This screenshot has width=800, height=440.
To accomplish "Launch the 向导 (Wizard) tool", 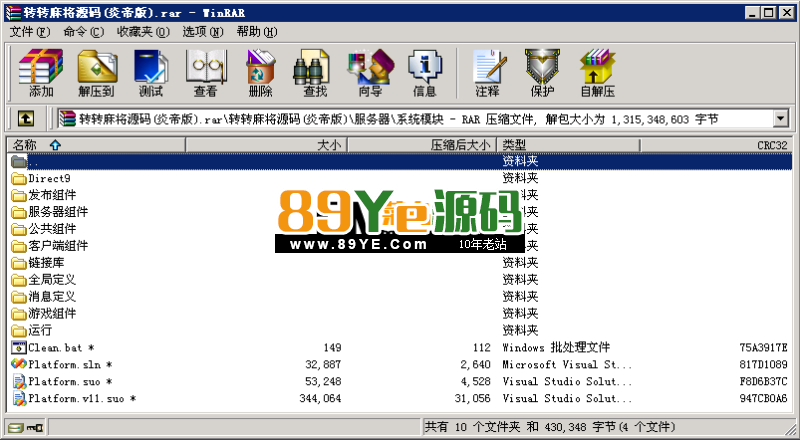I will coord(369,73).
